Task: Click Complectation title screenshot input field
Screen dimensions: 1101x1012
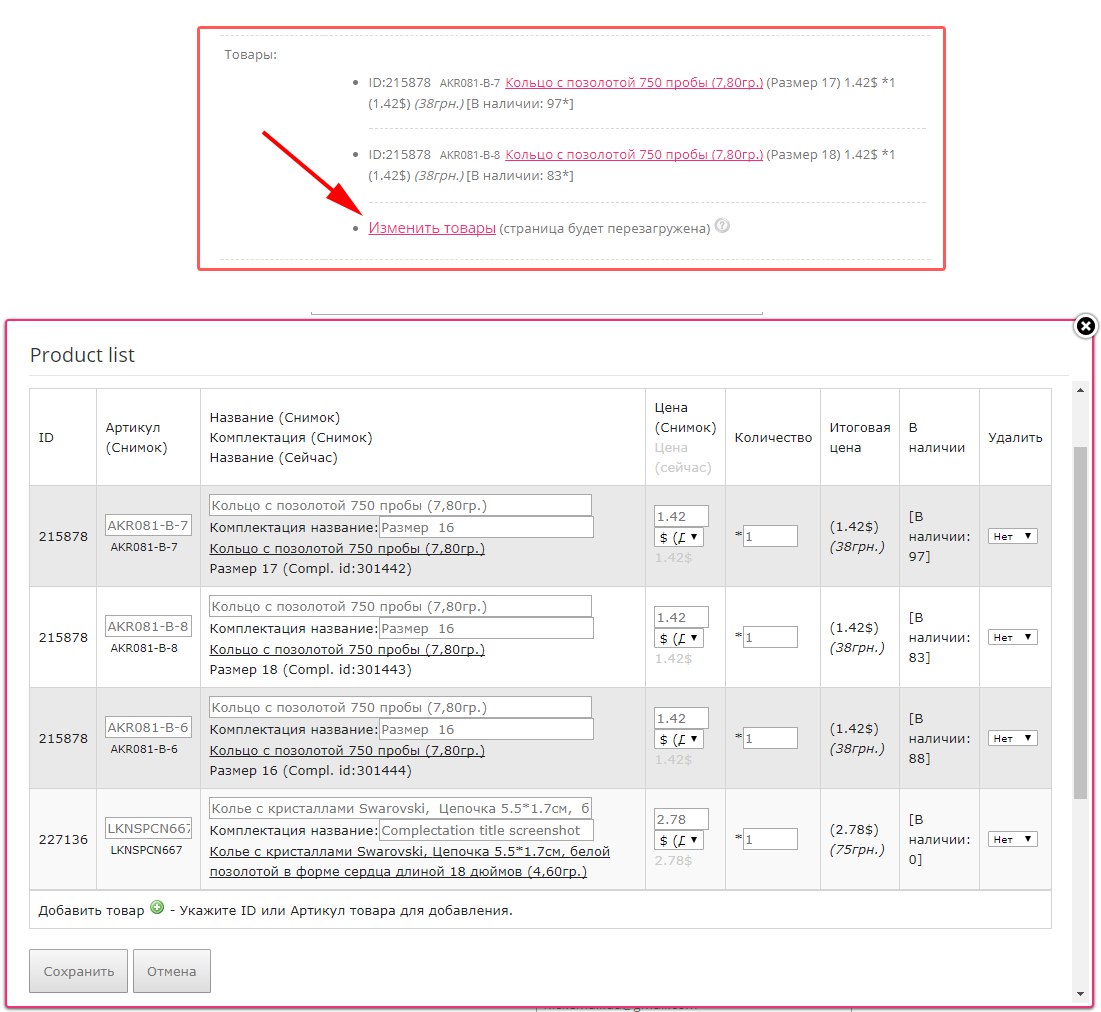Action: tap(486, 830)
